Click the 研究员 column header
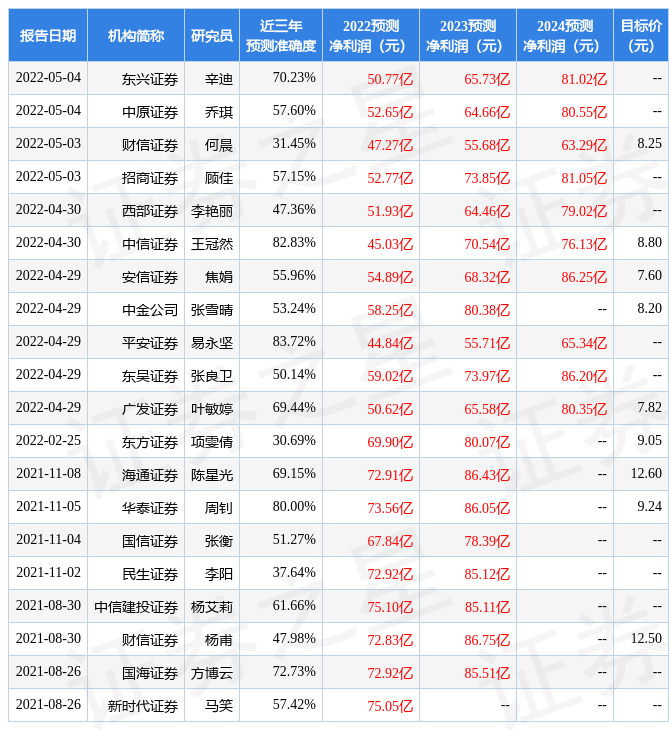 click(x=212, y=36)
